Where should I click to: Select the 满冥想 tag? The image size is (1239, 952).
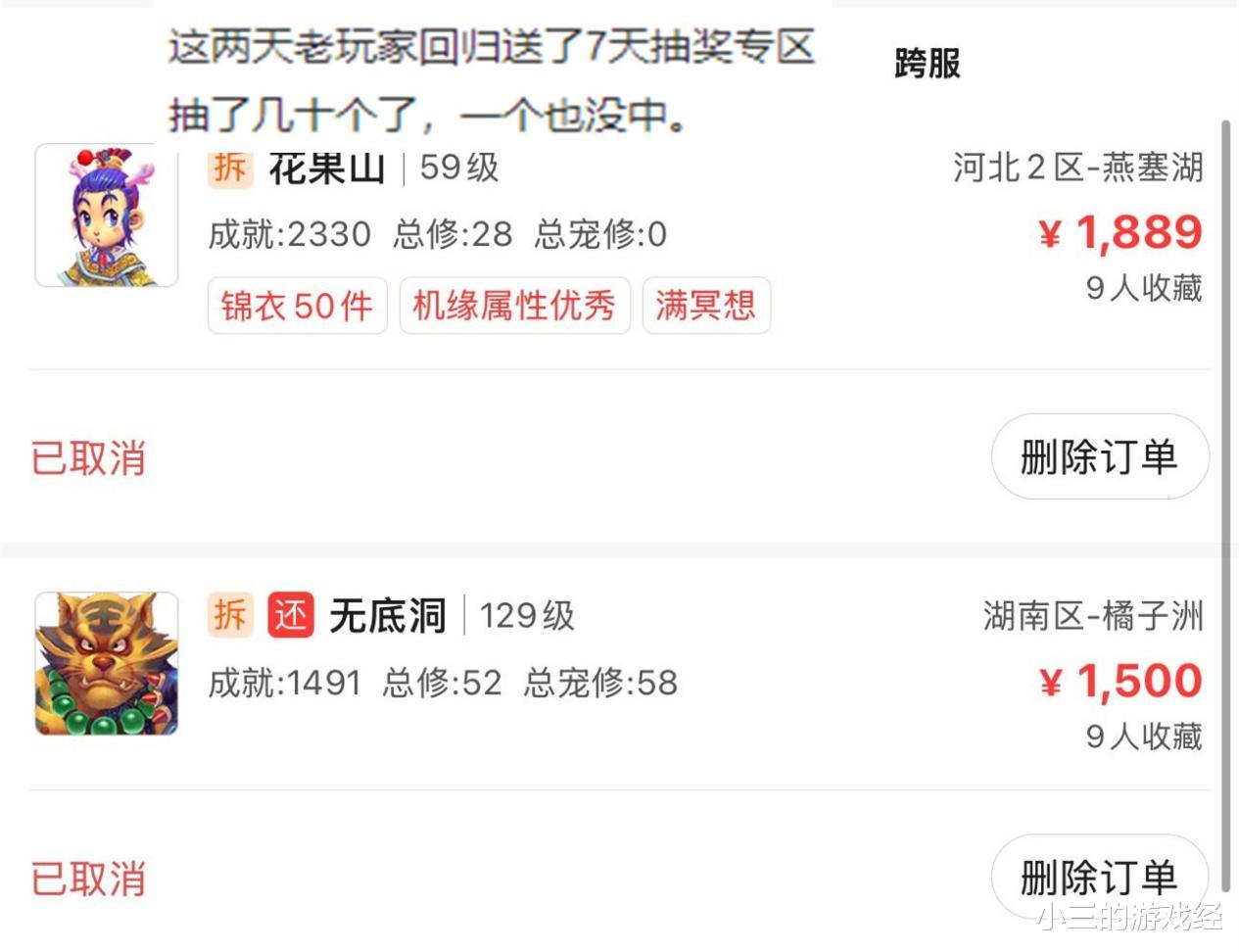pyautogui.click(x=706, y=306)
